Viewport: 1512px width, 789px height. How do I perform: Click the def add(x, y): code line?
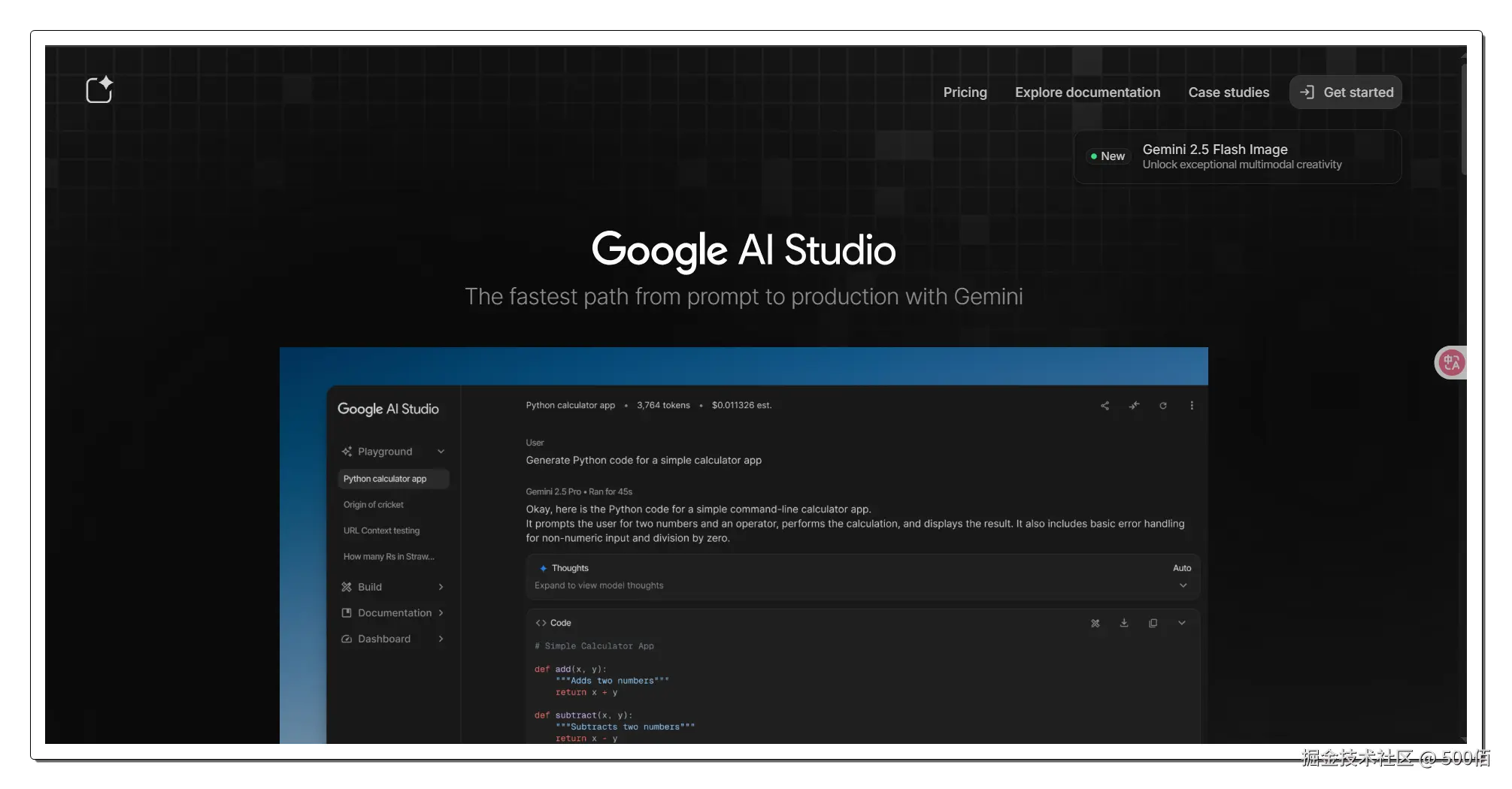tap(570, 669)
